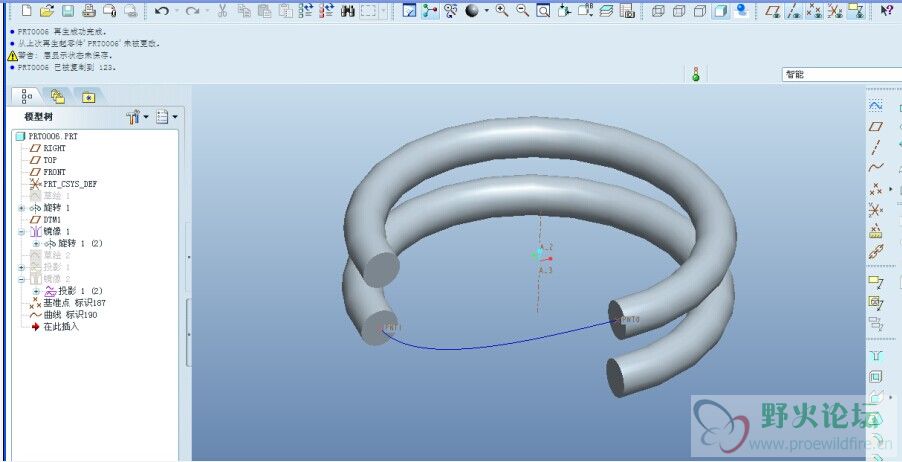The height and width of the screenshot is (462, 902).
Task: Paste the copied feature
Action: (x=265, y=11)
